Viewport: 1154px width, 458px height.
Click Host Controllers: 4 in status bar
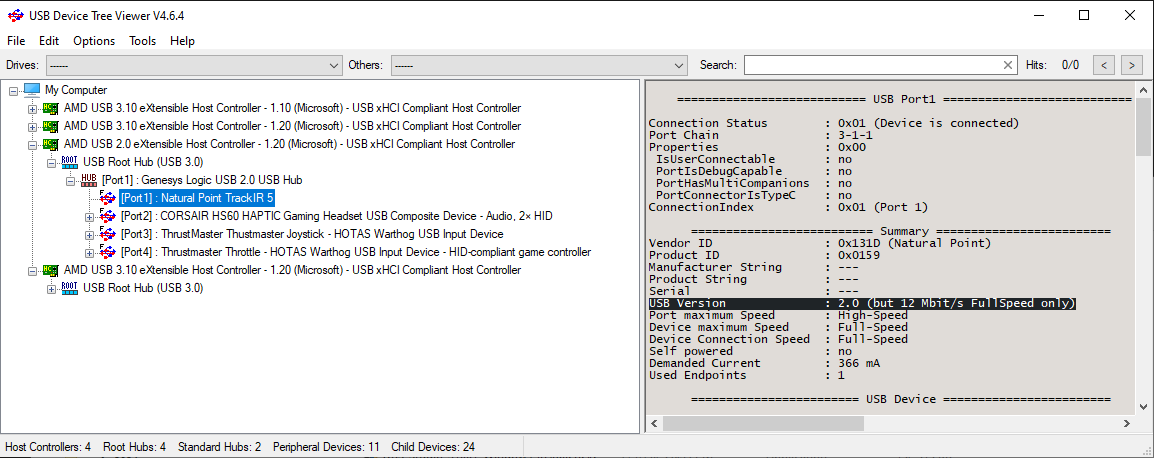coord(48,447)
